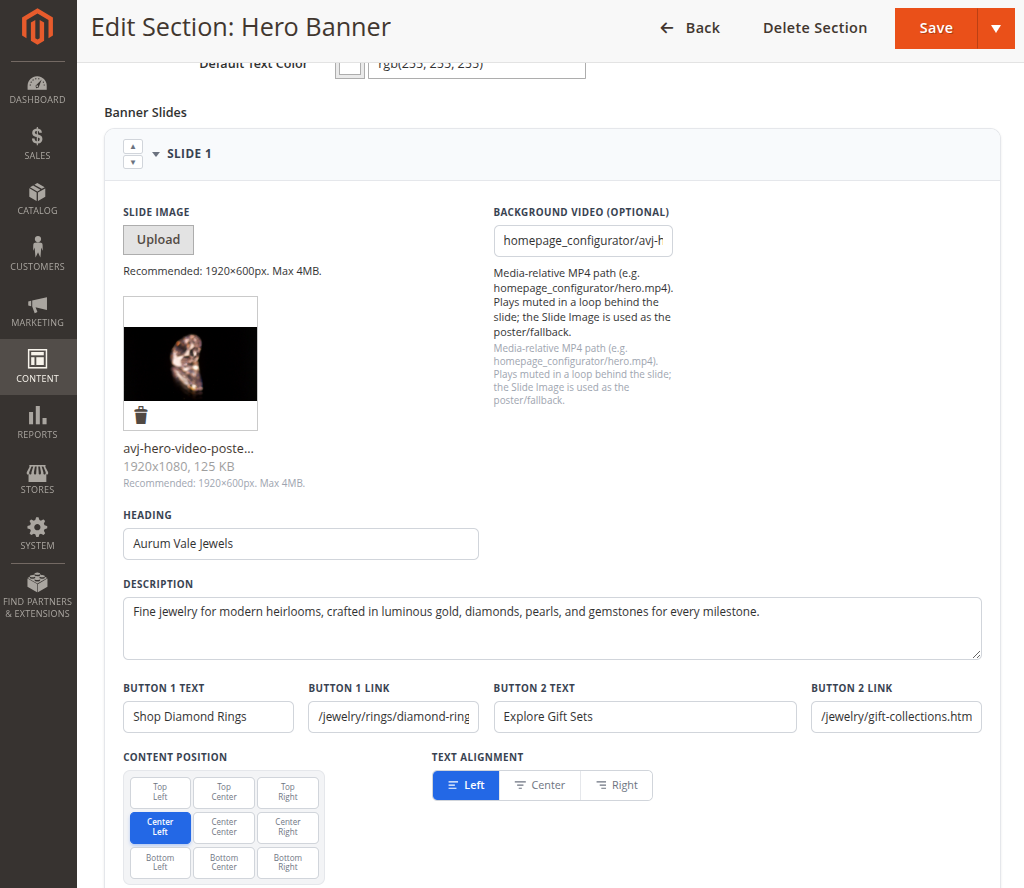
Task: Click the Upload slide image button
Action: click(x=158, y=240)
